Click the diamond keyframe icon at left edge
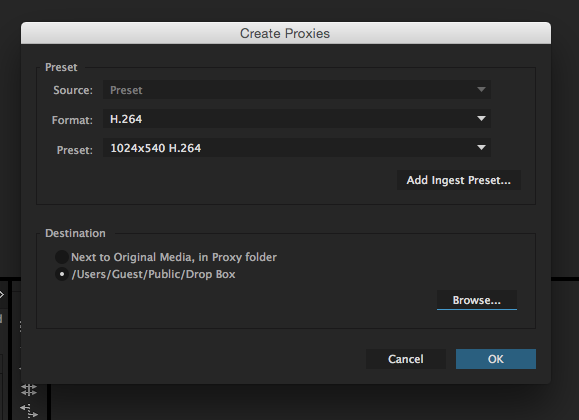The width and height of the screenshot is (579, 420). tap(1, 294)
